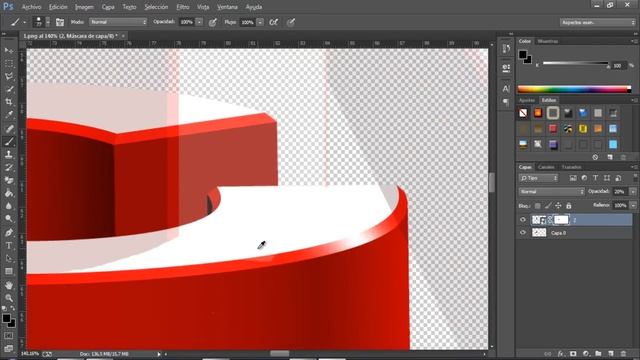
Task: Toggle lock image pixels
Action: click(548, 206)
